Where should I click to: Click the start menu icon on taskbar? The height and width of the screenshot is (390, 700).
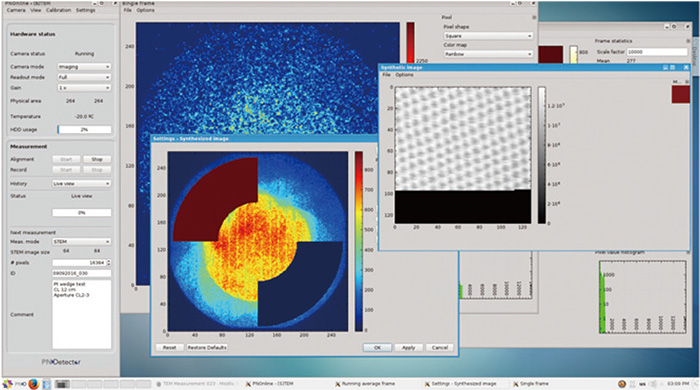[8, 384]
